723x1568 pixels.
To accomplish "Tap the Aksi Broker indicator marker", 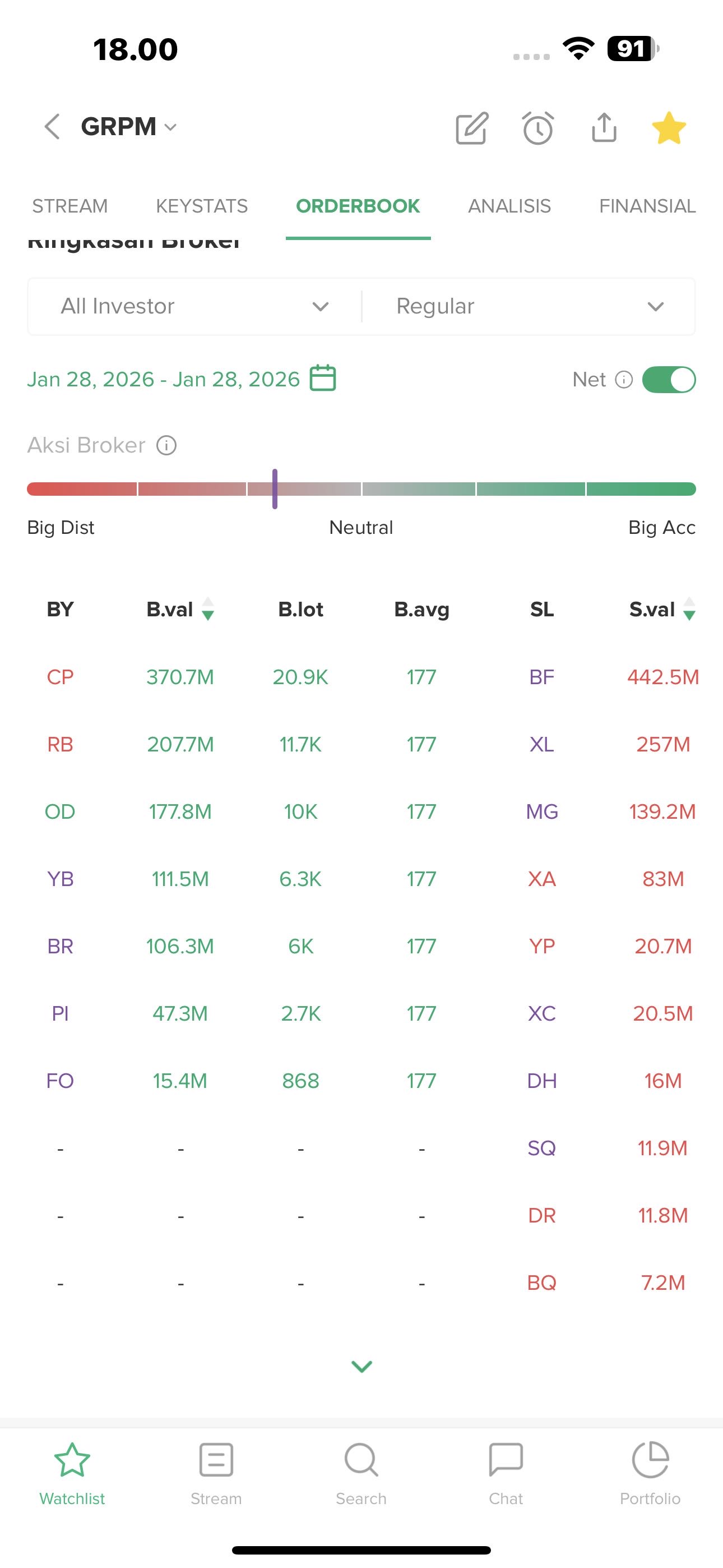I will (275, 489).
